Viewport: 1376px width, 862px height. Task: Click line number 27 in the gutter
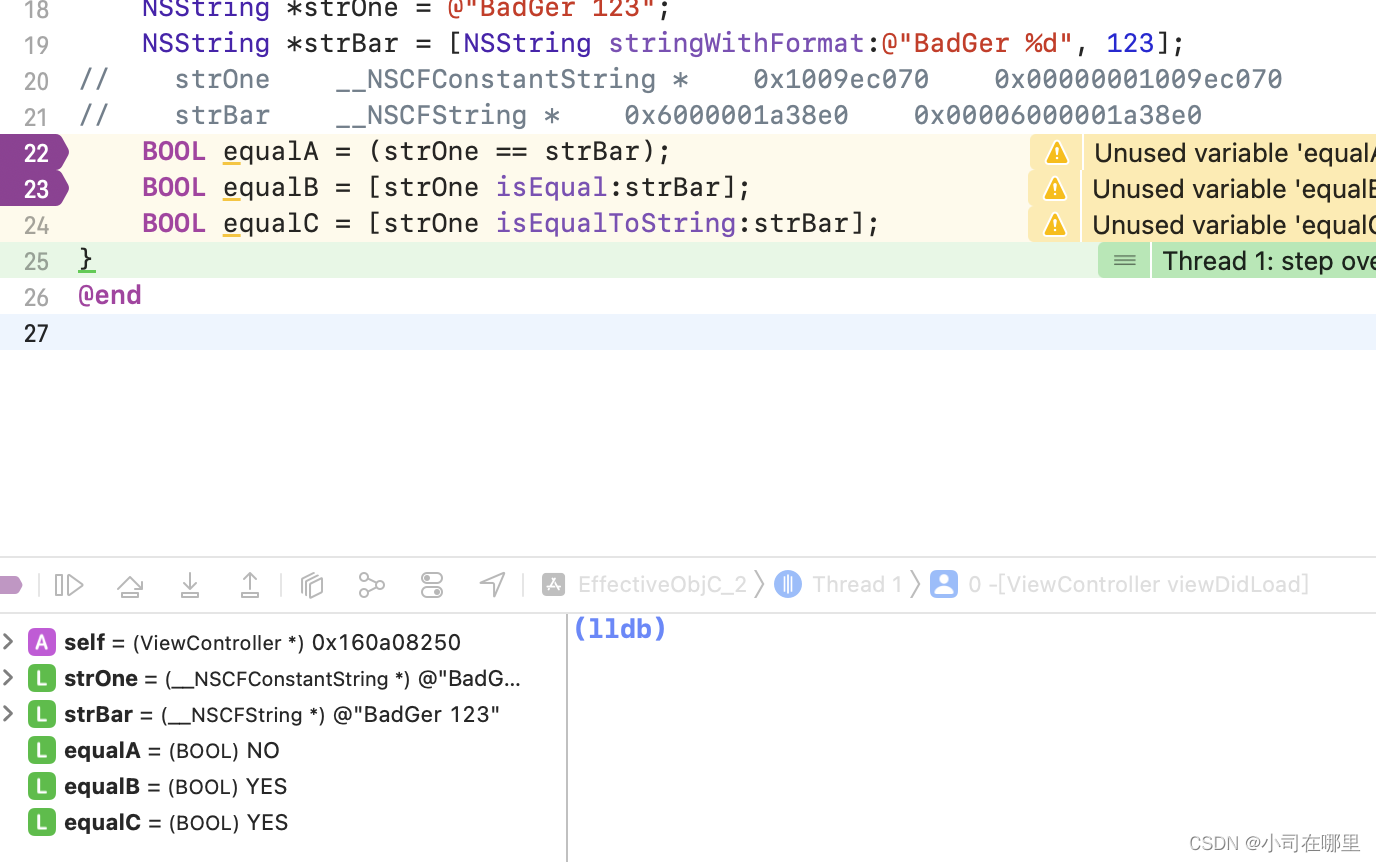[36, 333]
